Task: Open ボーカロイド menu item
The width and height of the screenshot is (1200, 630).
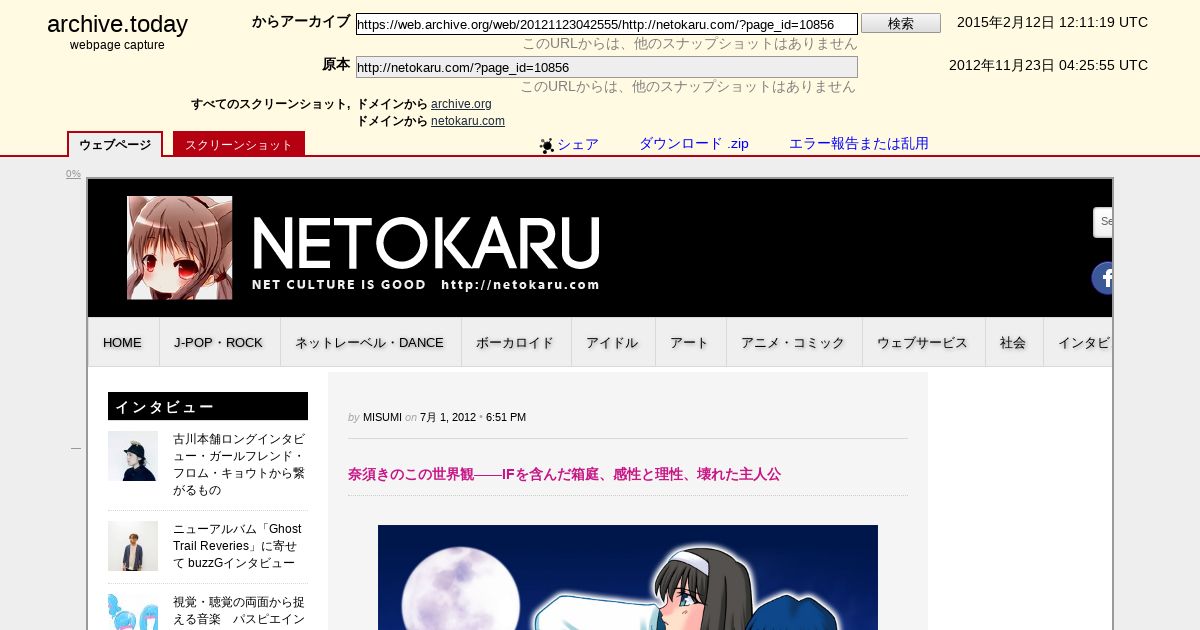Action: pos(515,342)
